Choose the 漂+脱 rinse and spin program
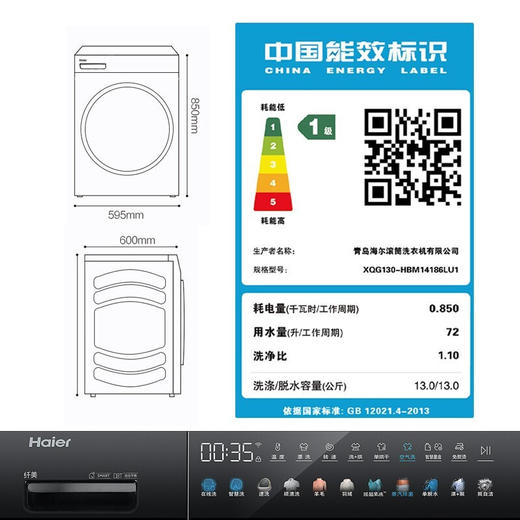Image resolution: width=520 pixels, height=520 pixels. [x=458, y=487]
